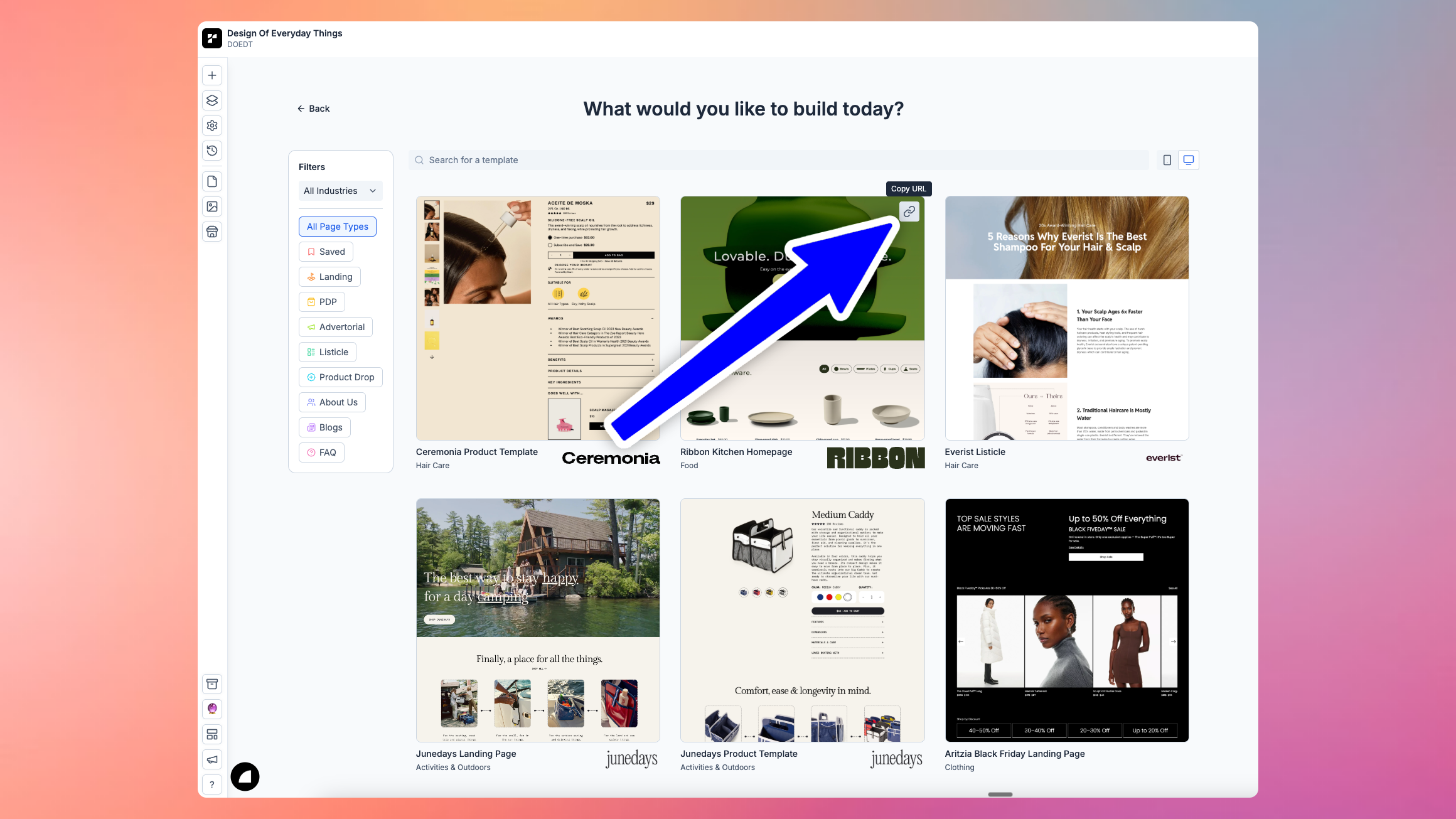Open settings gear in left sidebar
Screen dimensions: 1456x819
pyautogui.click(x=212, y=126)
